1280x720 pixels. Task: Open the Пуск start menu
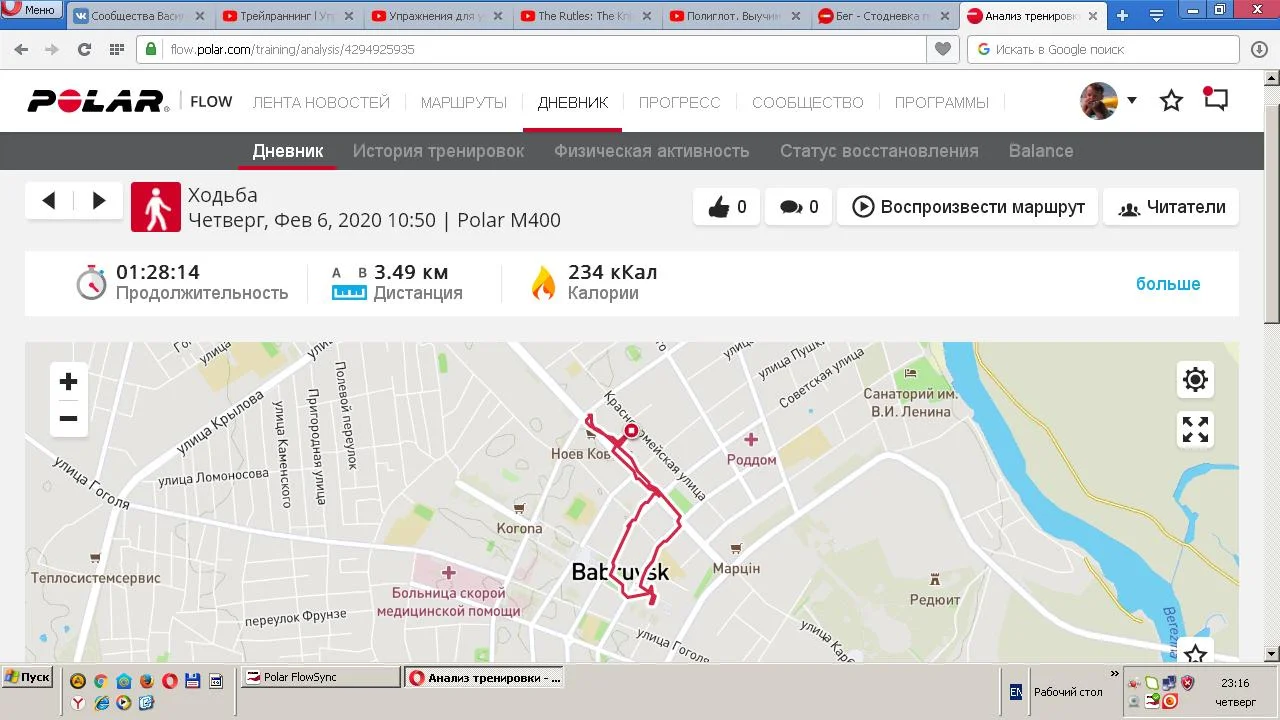point(27,677)
